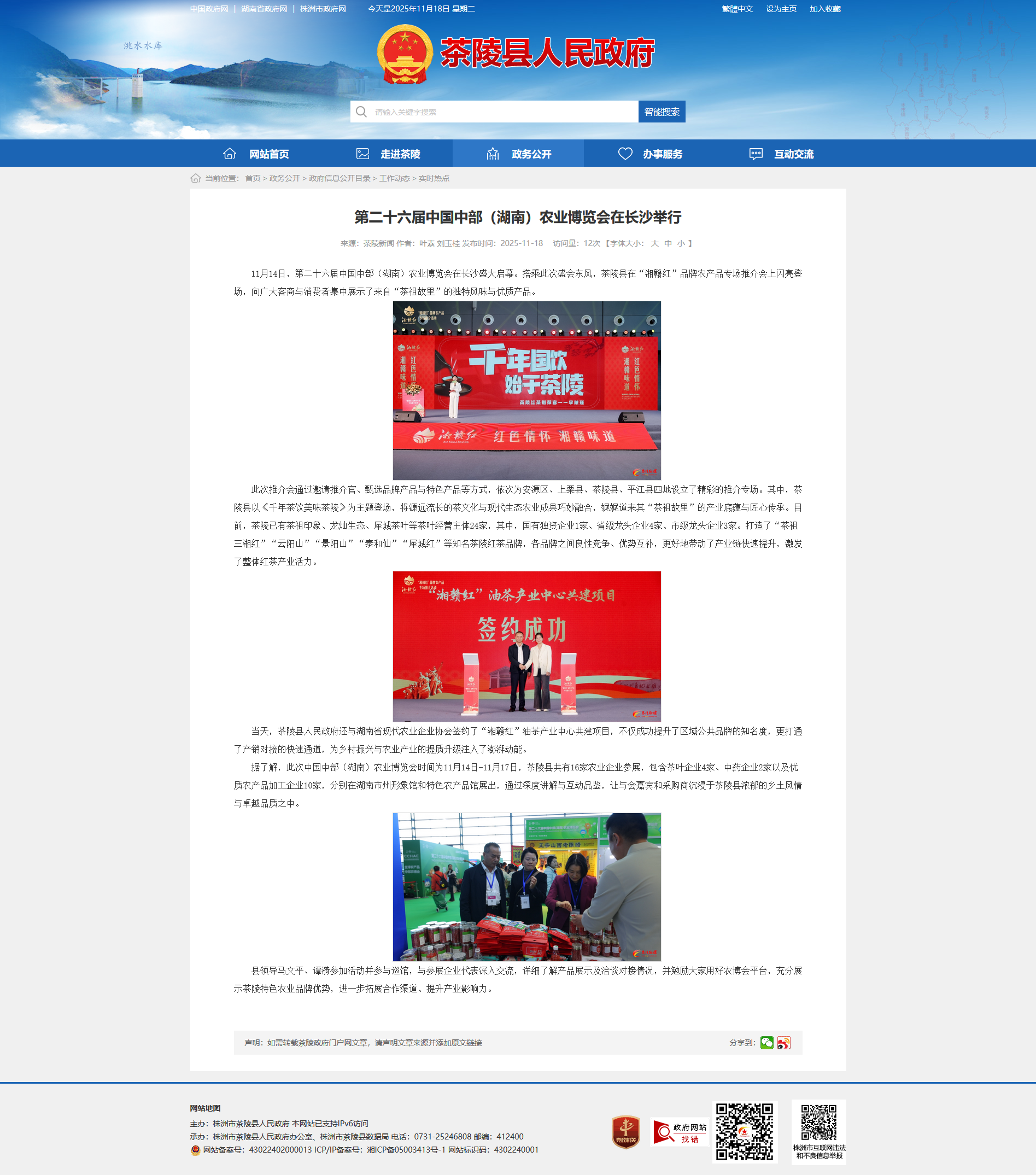Open the 互动交流 navigation menu
Screen dimensions: 1036x1175
(x=780, y=154)
